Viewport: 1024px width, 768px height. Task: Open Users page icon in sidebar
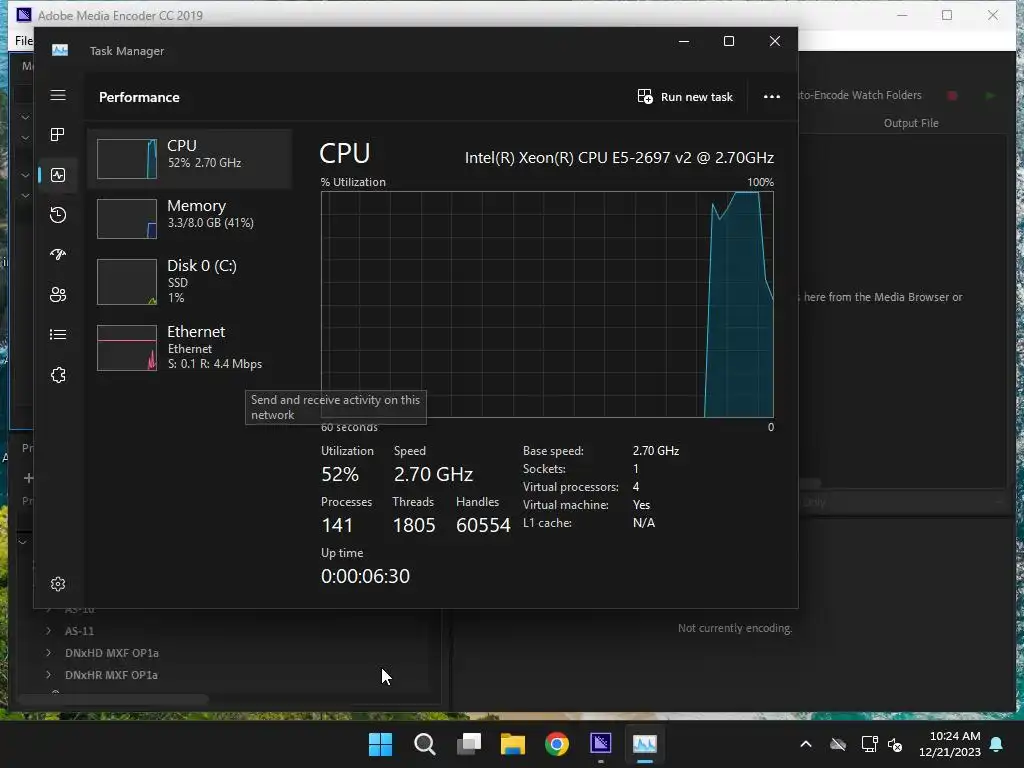click(x=58, y=295)
